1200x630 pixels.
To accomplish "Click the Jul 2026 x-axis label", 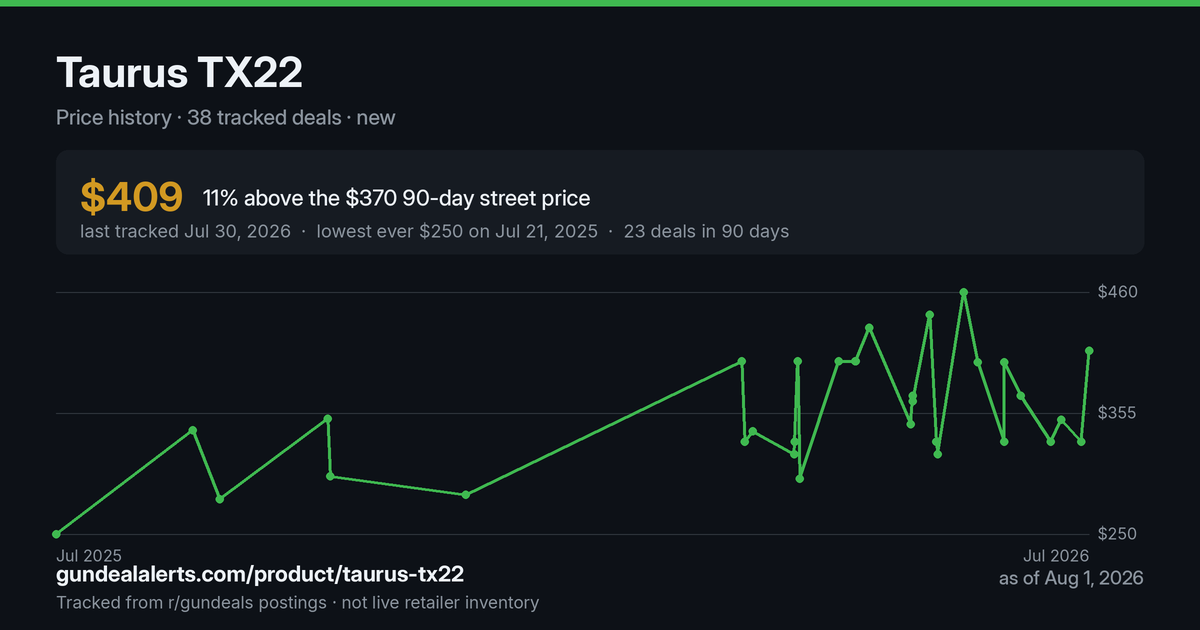I will point(1056,555).
